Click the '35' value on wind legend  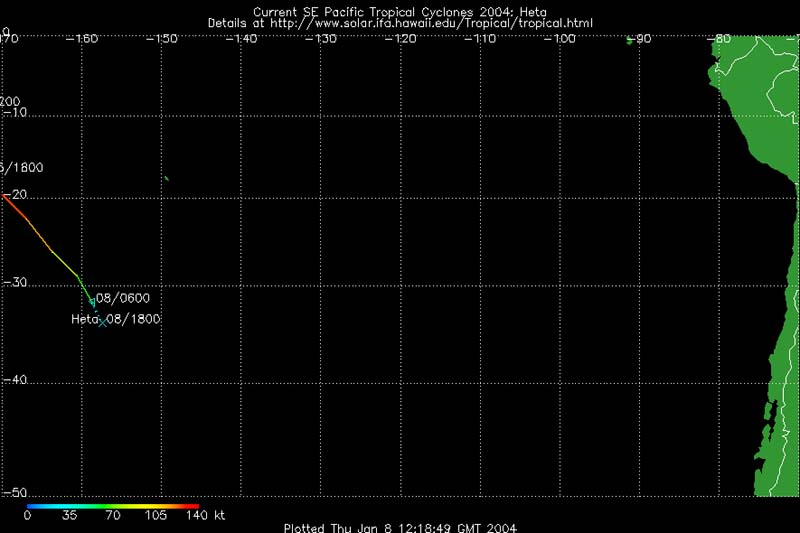point(70,517)
